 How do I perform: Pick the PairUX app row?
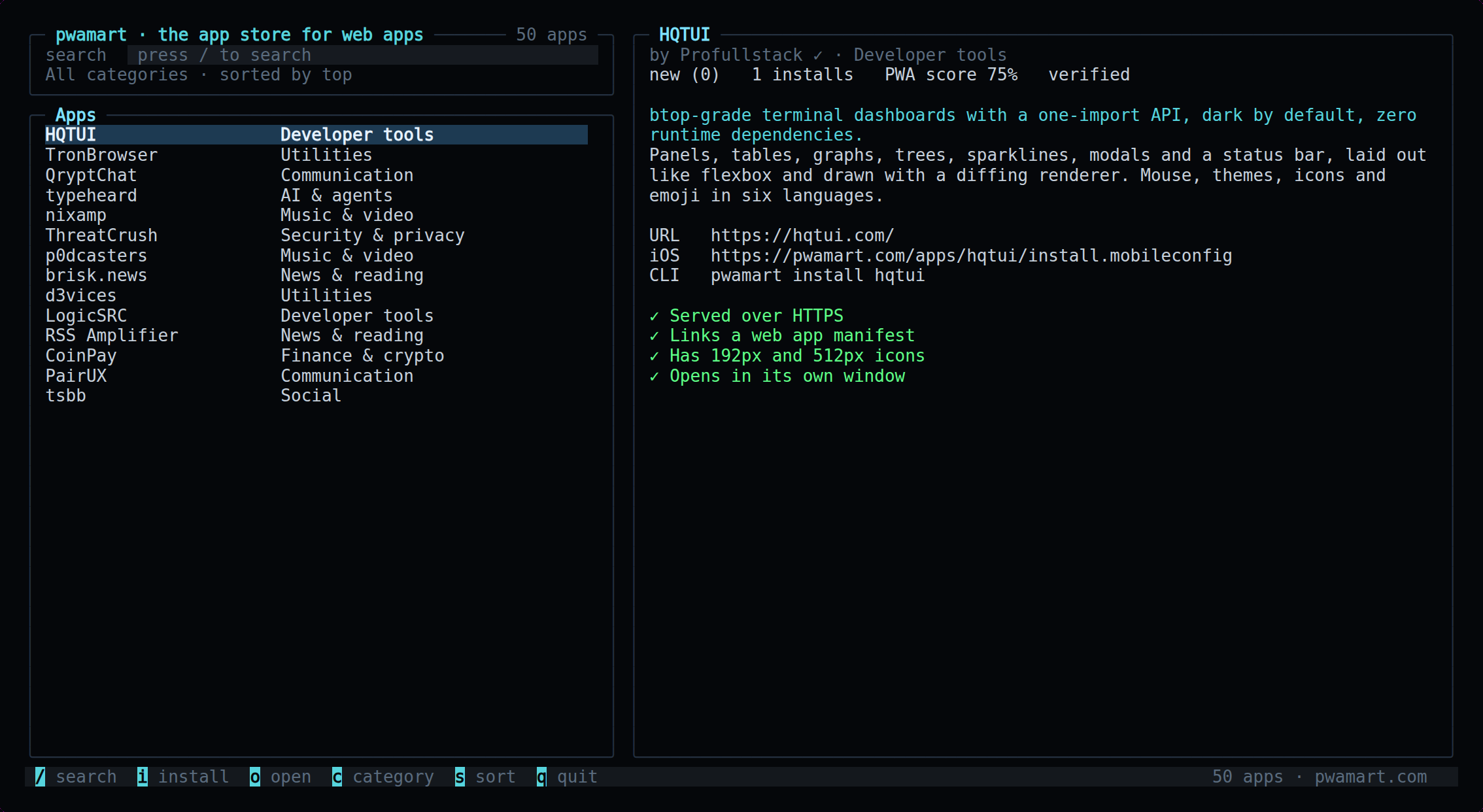[x=316, y=376]
